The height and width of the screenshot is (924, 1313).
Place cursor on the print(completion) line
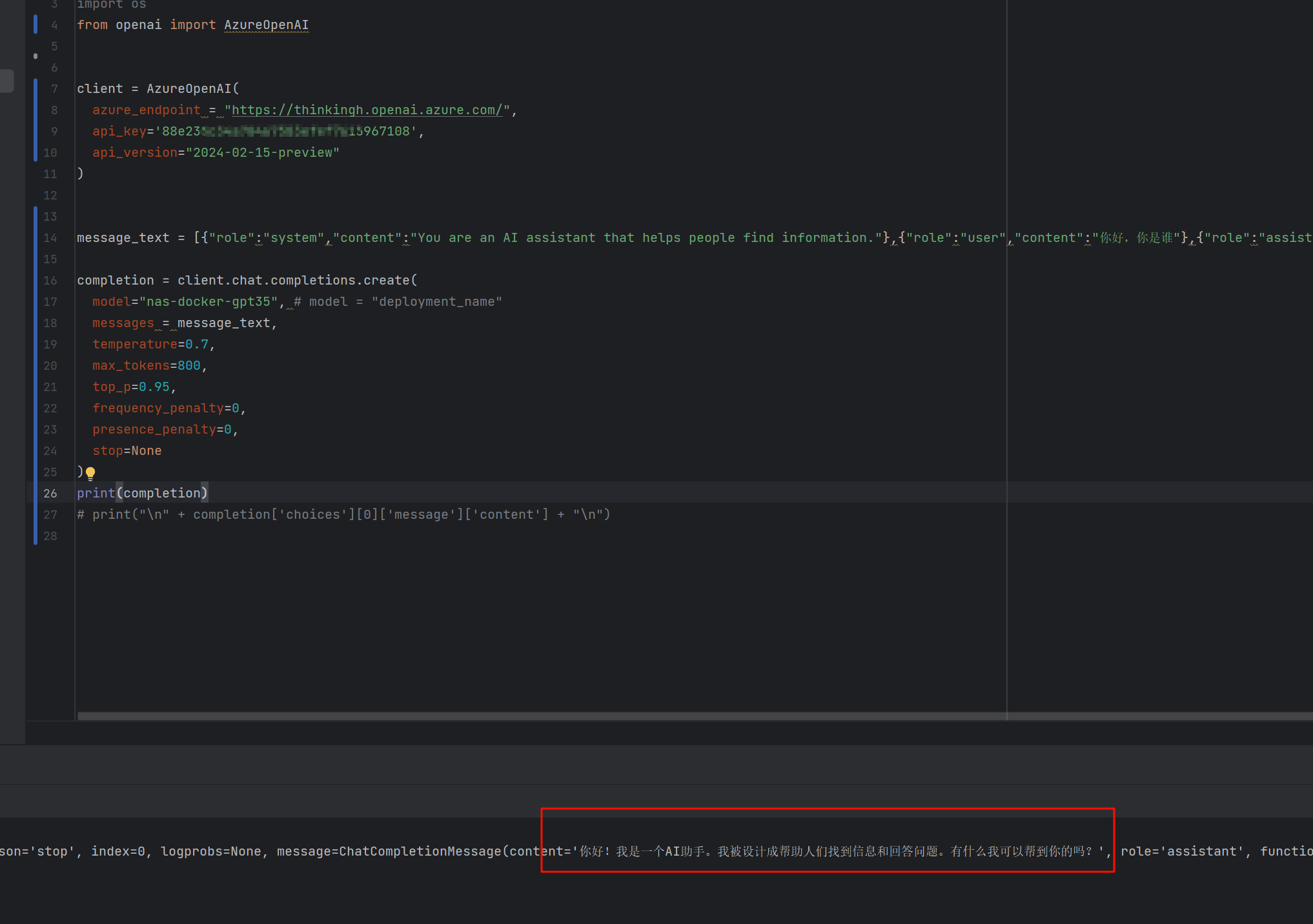pyautogui.click(x=142, y=494)
